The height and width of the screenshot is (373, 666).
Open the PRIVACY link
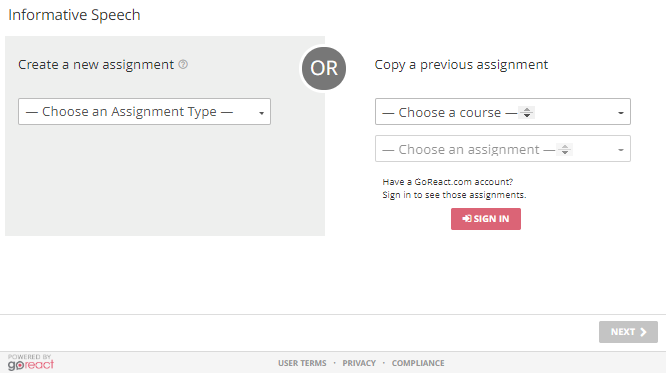point(359,363)
